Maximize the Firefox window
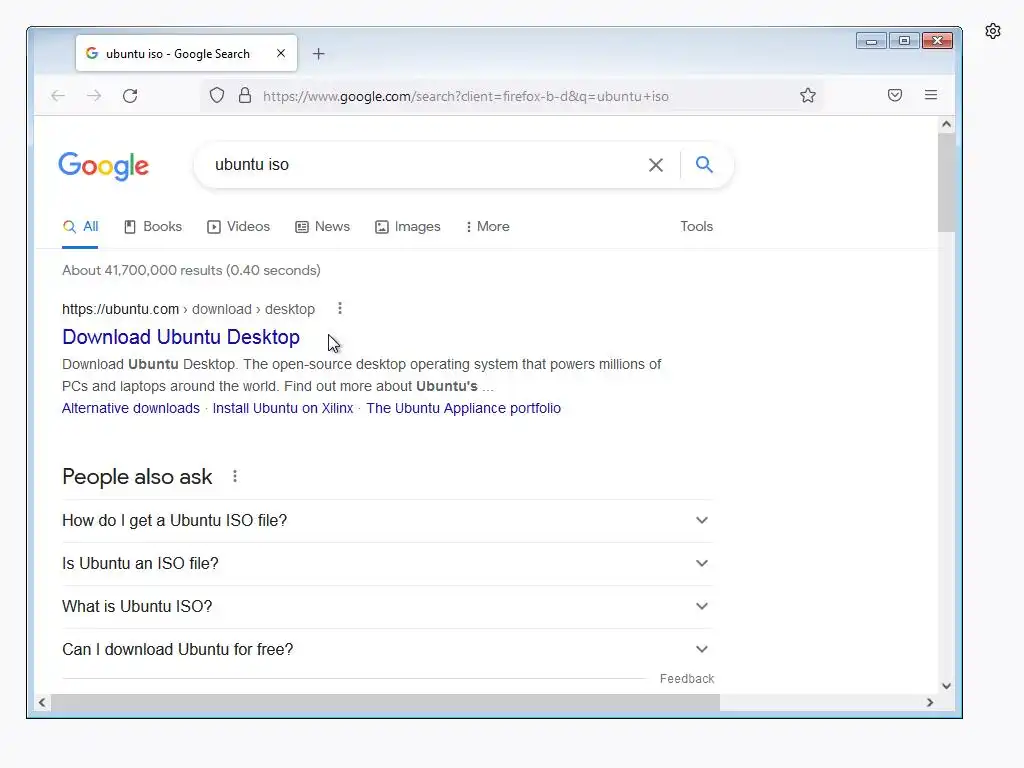Viewport: 1024px width, 768px height. click(x=904, y=40)
